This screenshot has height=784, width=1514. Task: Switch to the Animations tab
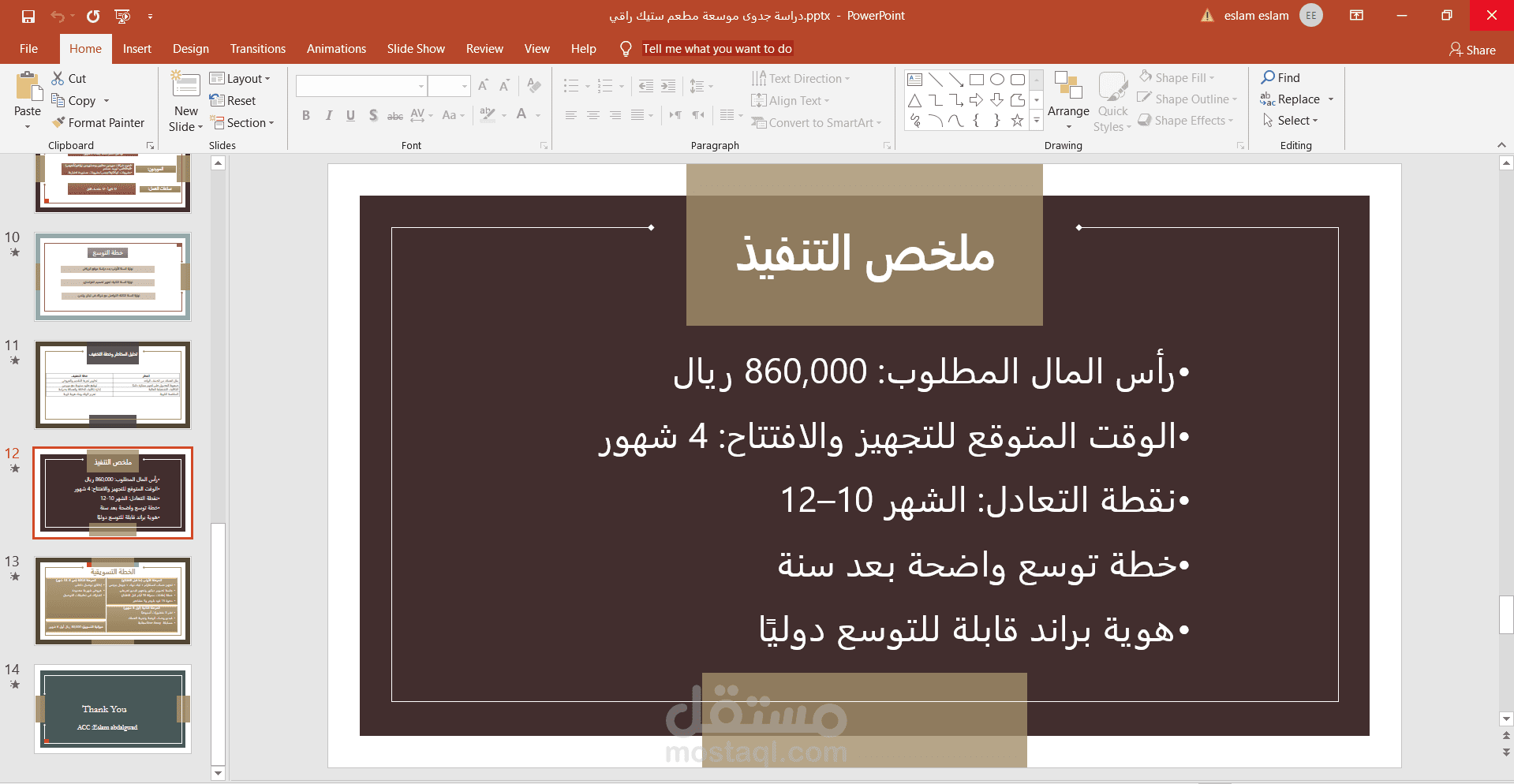pyautogui.click(x=336, y=49)
